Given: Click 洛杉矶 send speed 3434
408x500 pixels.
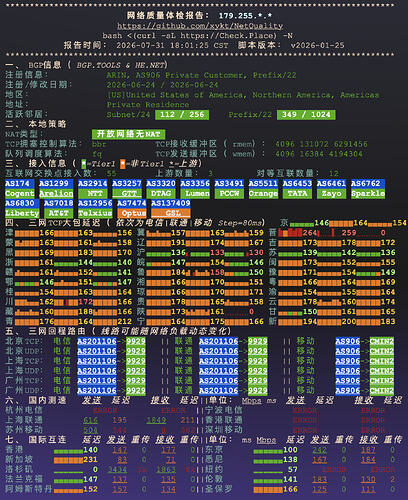Looking at the screenshot, I should (x=117, y=469).
